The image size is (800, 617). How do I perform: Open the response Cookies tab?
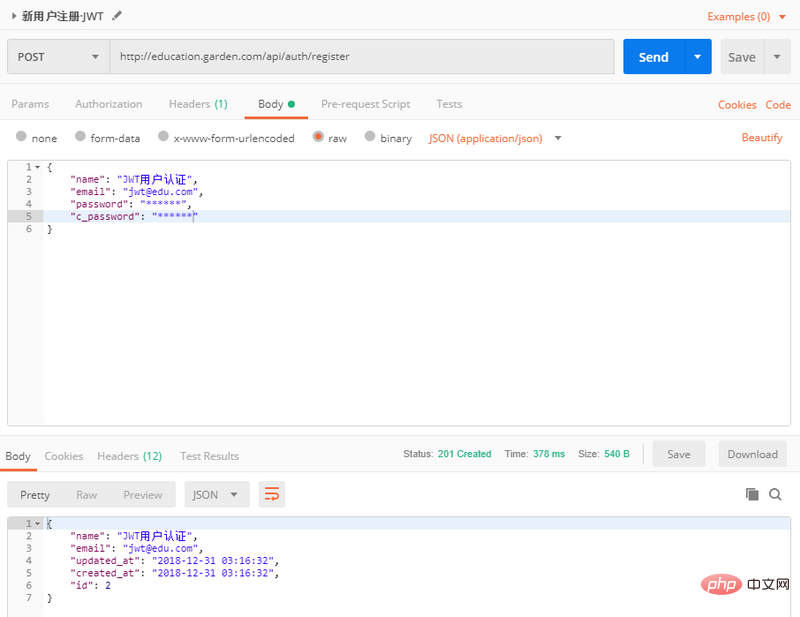64,456
